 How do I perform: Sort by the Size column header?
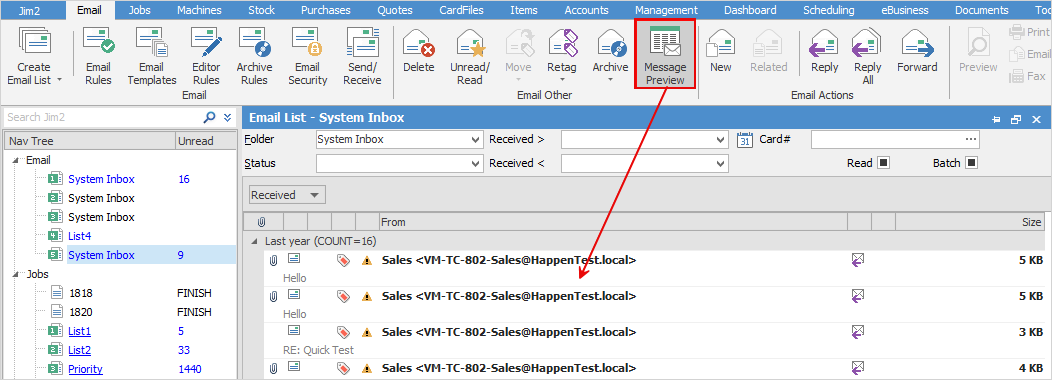970,222
